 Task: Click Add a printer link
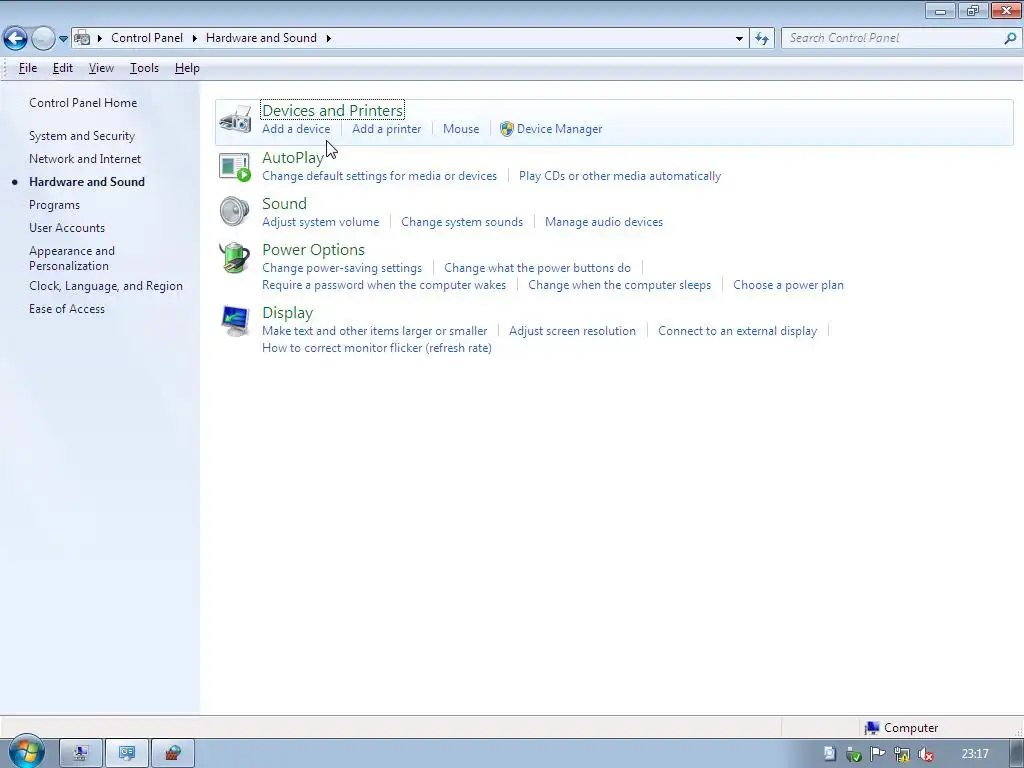(x=387, y=129)
